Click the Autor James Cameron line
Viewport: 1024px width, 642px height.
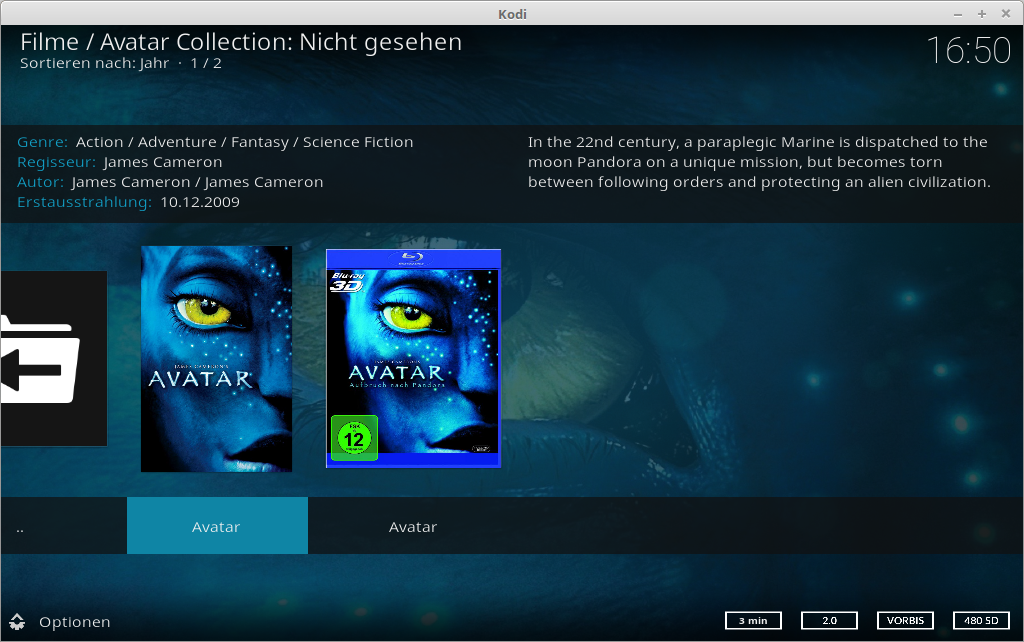click(170, 182)
